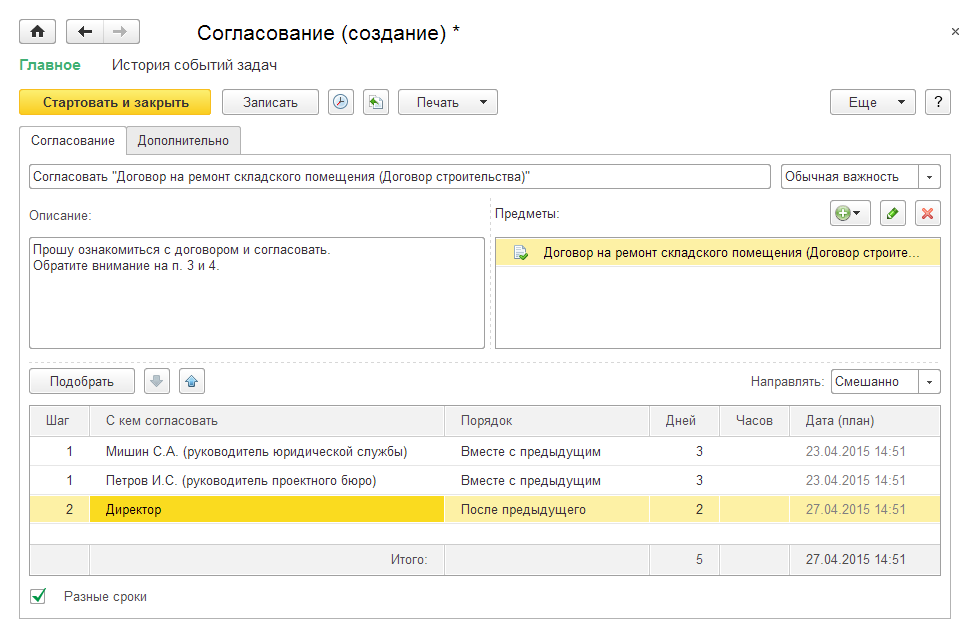Move the selected approver down
Screen dimensions: 977x633
tap(156, 381)
